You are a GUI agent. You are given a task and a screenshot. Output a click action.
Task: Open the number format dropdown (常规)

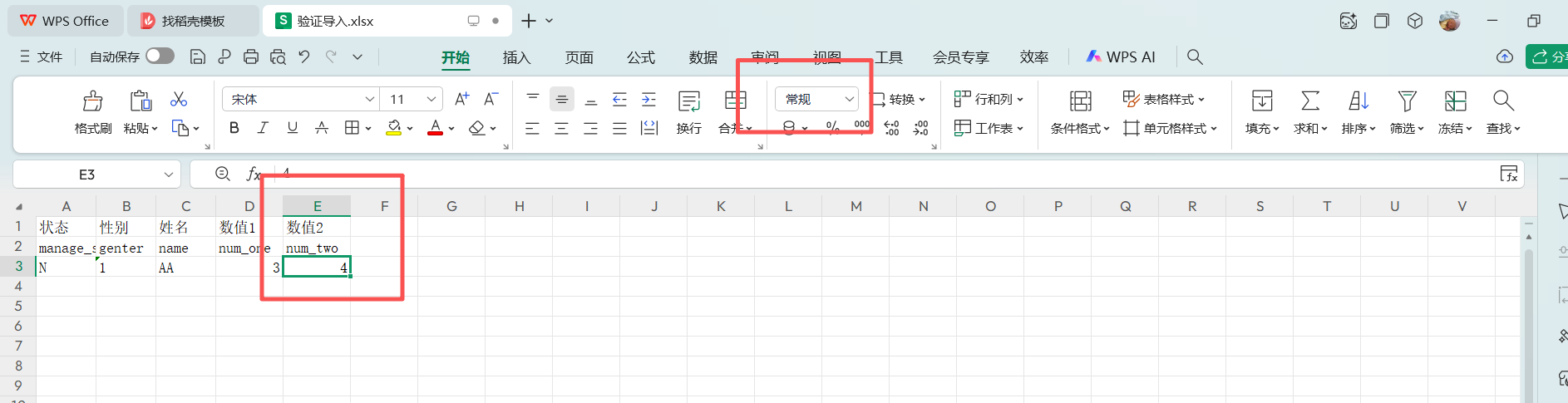(849, 100)
